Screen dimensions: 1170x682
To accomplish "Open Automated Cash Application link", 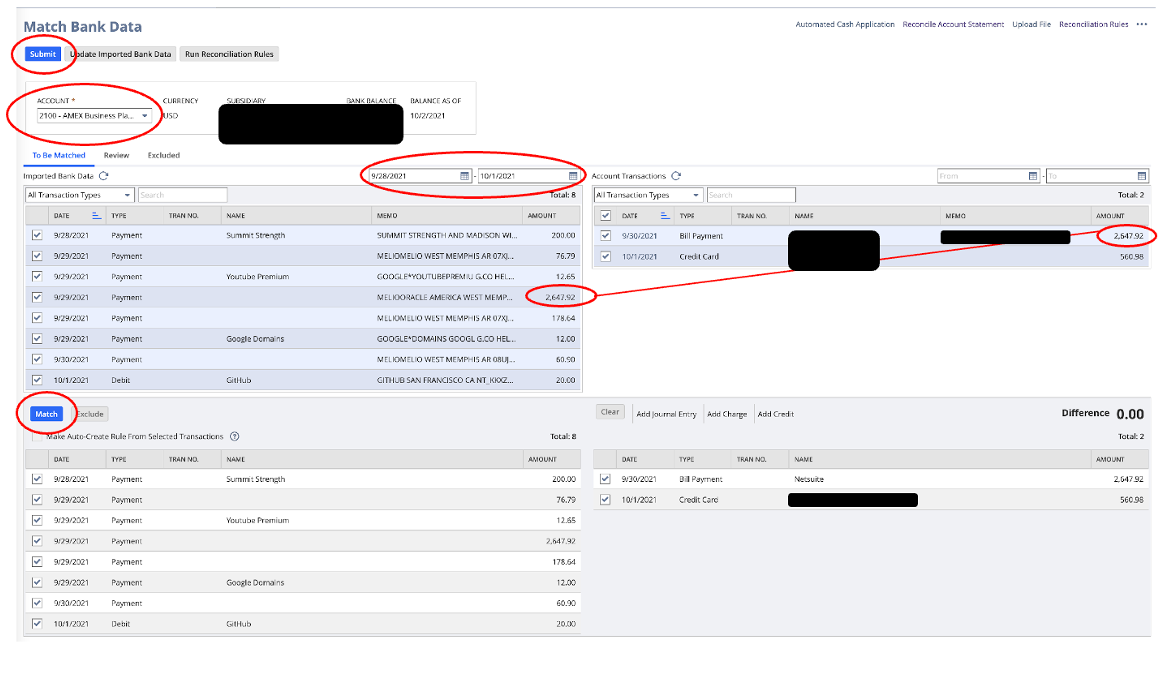I will tap(845, 25).
